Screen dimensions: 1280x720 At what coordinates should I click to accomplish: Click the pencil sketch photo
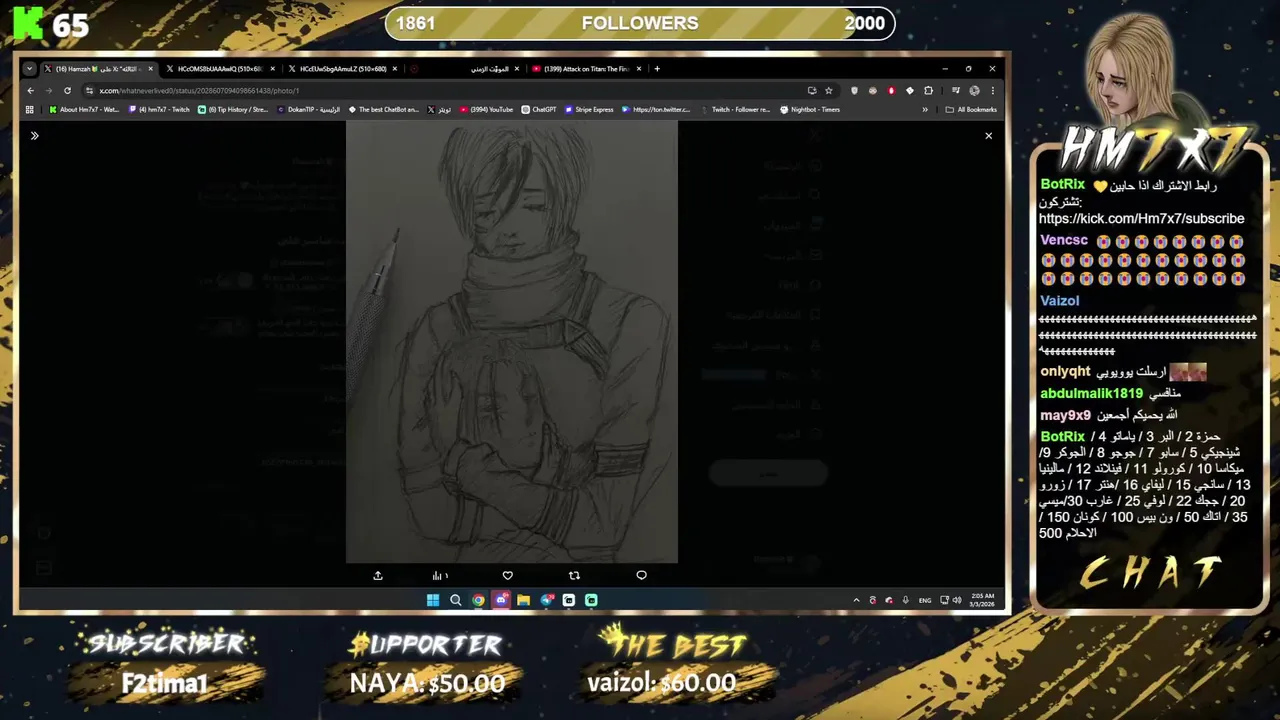click(x=512, y=343)
